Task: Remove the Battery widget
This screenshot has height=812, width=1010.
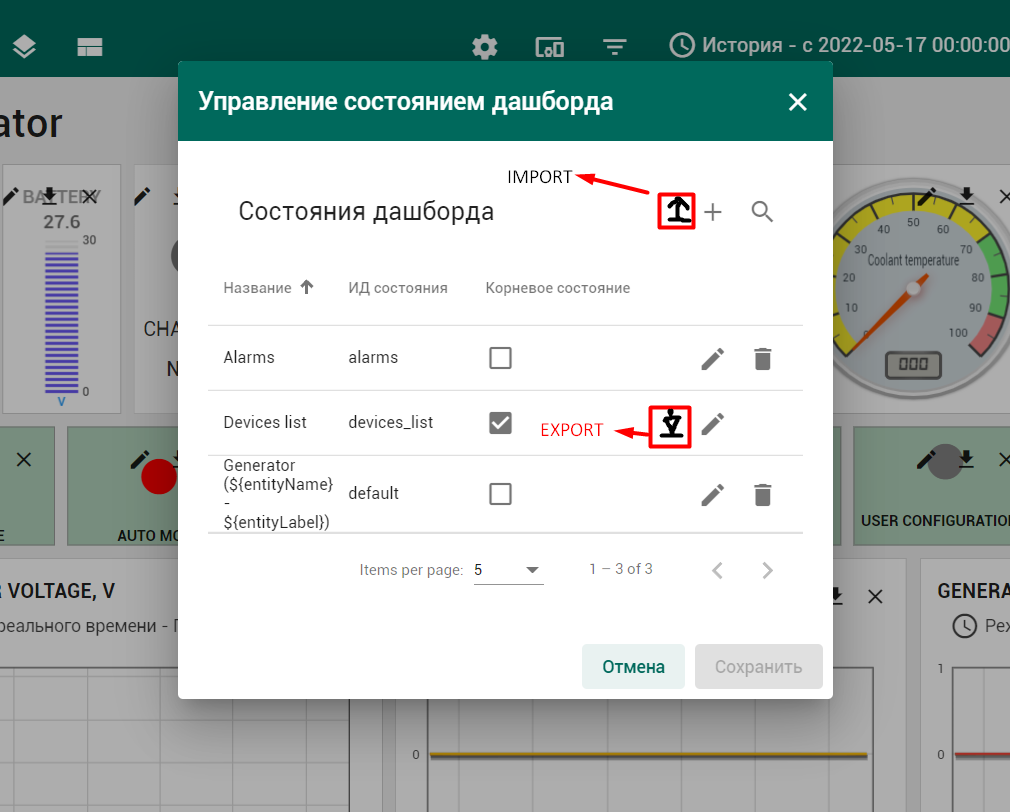Action: 89,196
